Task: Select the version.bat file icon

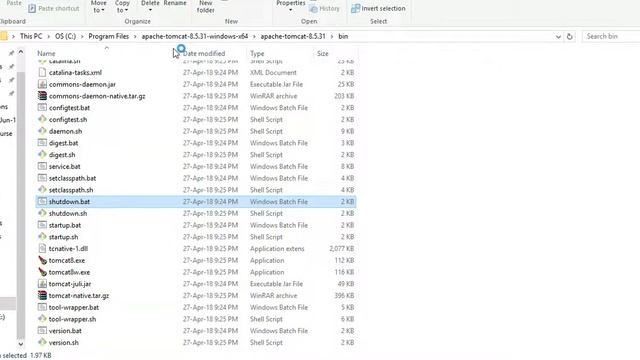Action: (x=42, y=331)
